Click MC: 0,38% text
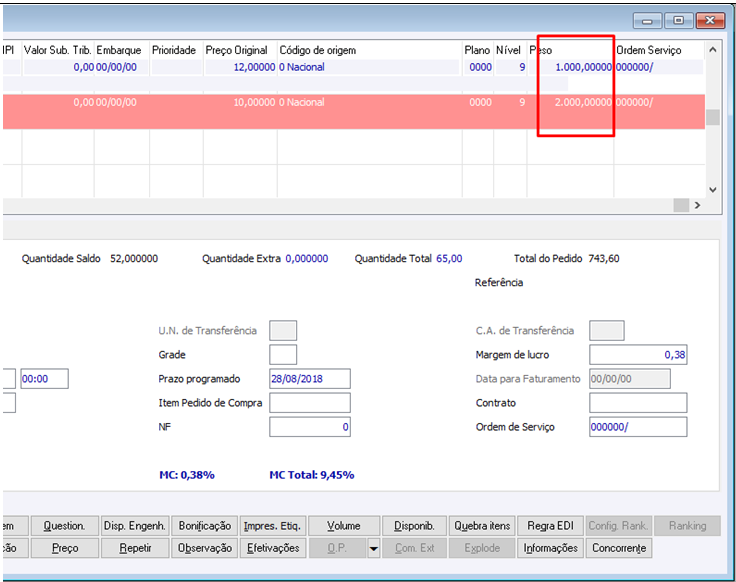 coord(187,475)
